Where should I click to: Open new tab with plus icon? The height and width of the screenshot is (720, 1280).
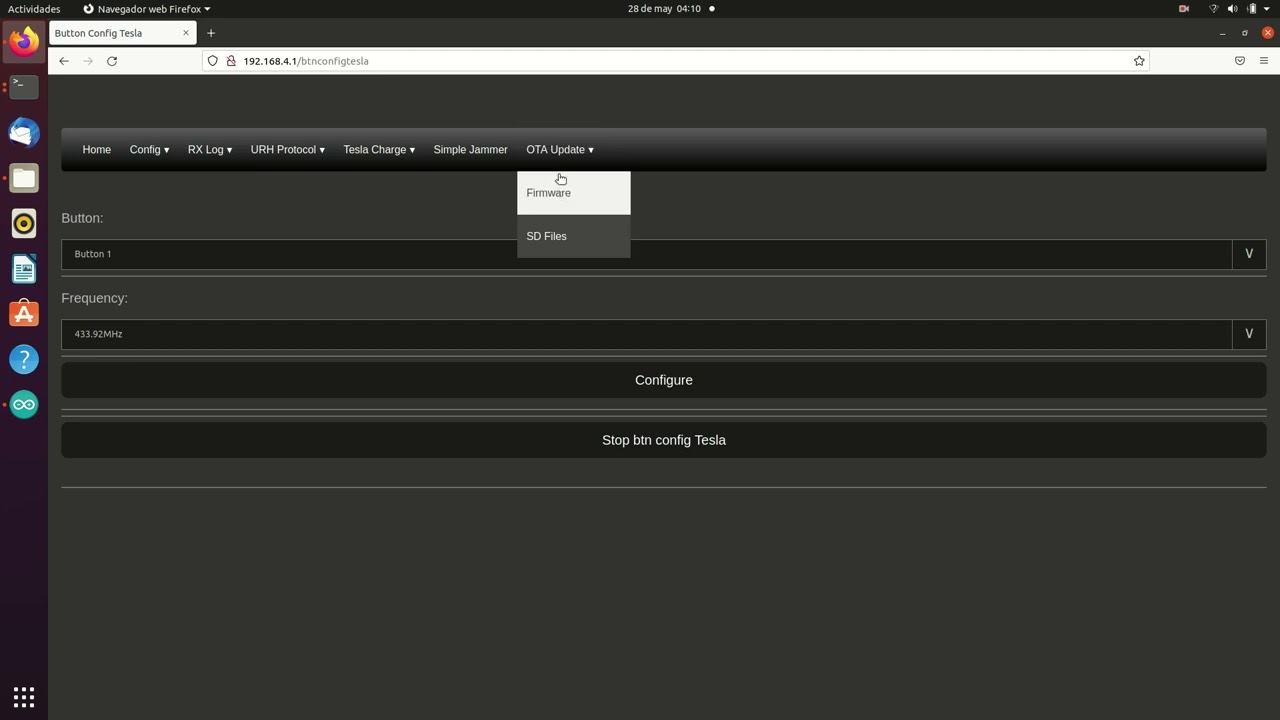coord(211,33)
